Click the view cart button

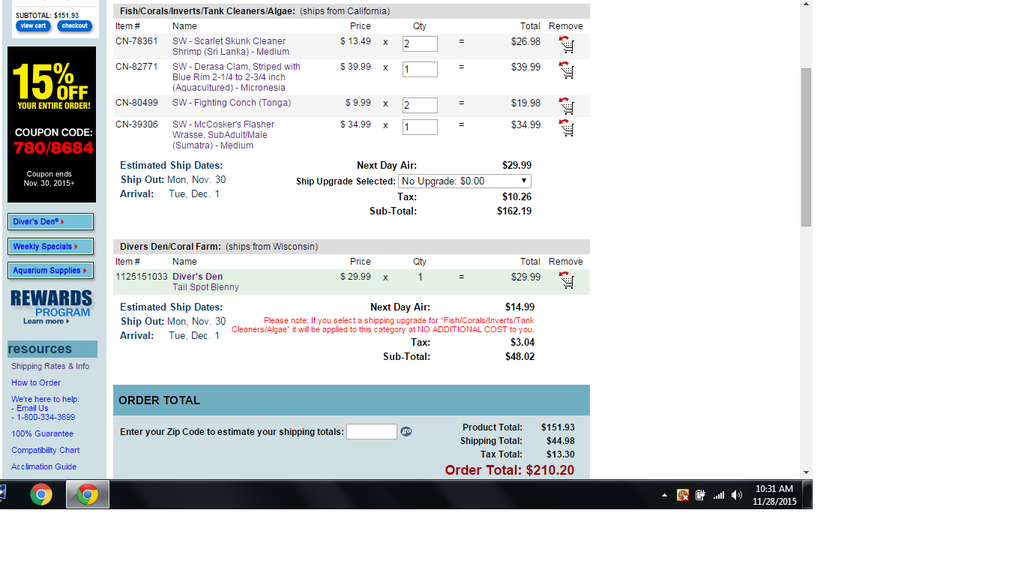tap(33, 26)
